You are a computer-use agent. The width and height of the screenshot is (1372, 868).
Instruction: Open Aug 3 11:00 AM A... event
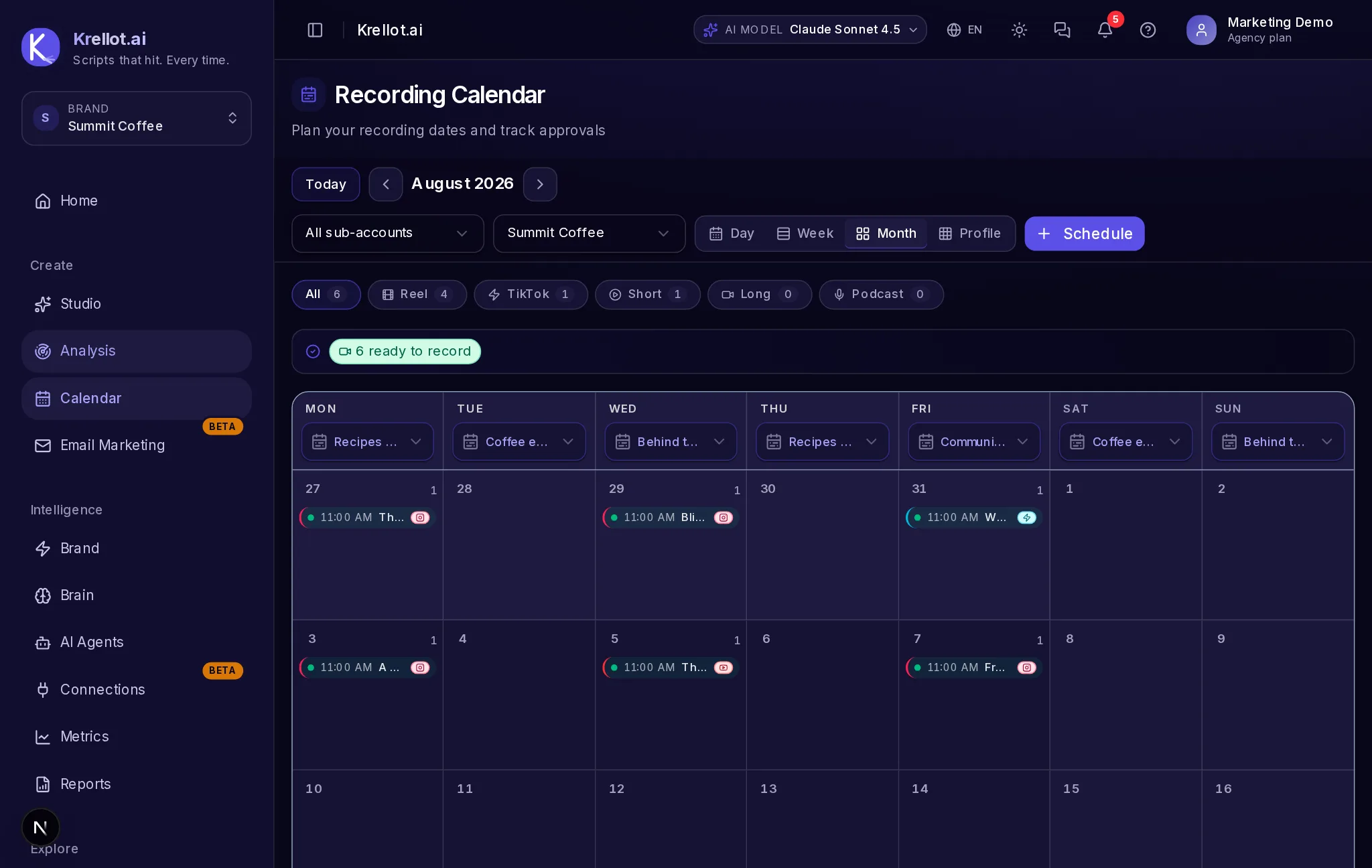click(368, 668)
